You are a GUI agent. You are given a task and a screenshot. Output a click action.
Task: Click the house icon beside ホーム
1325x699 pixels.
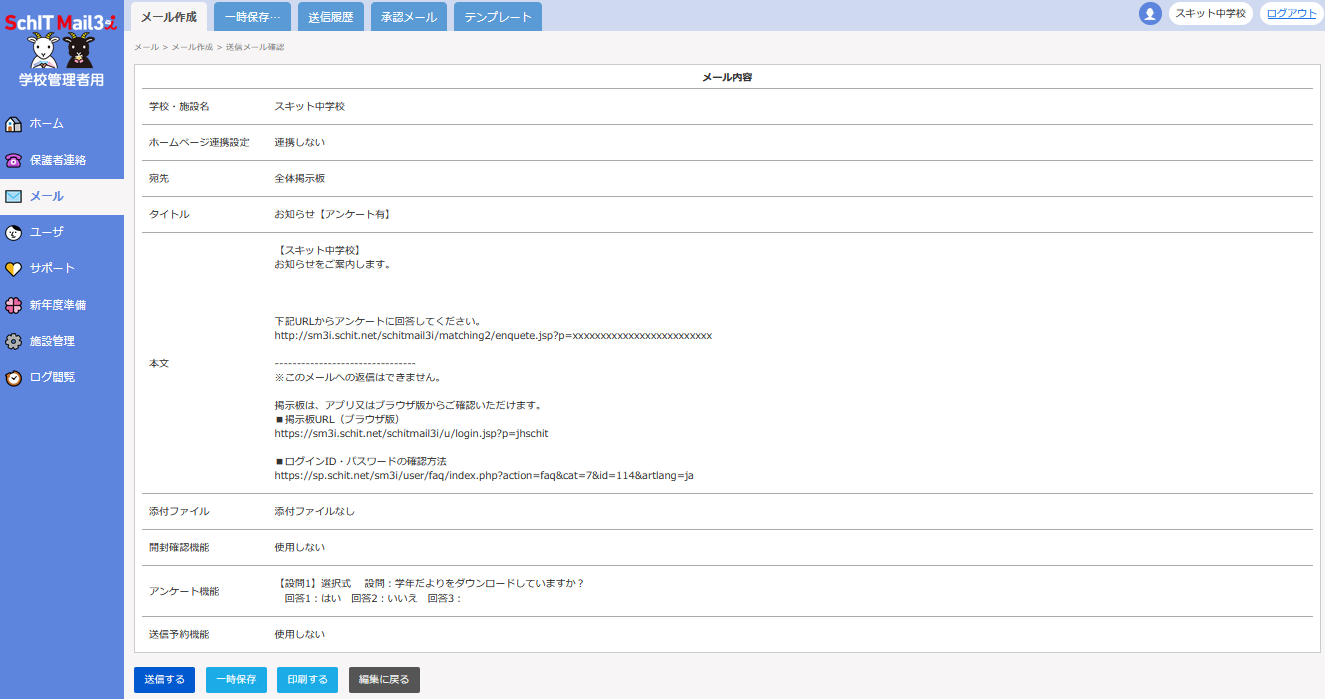(14, 124)
